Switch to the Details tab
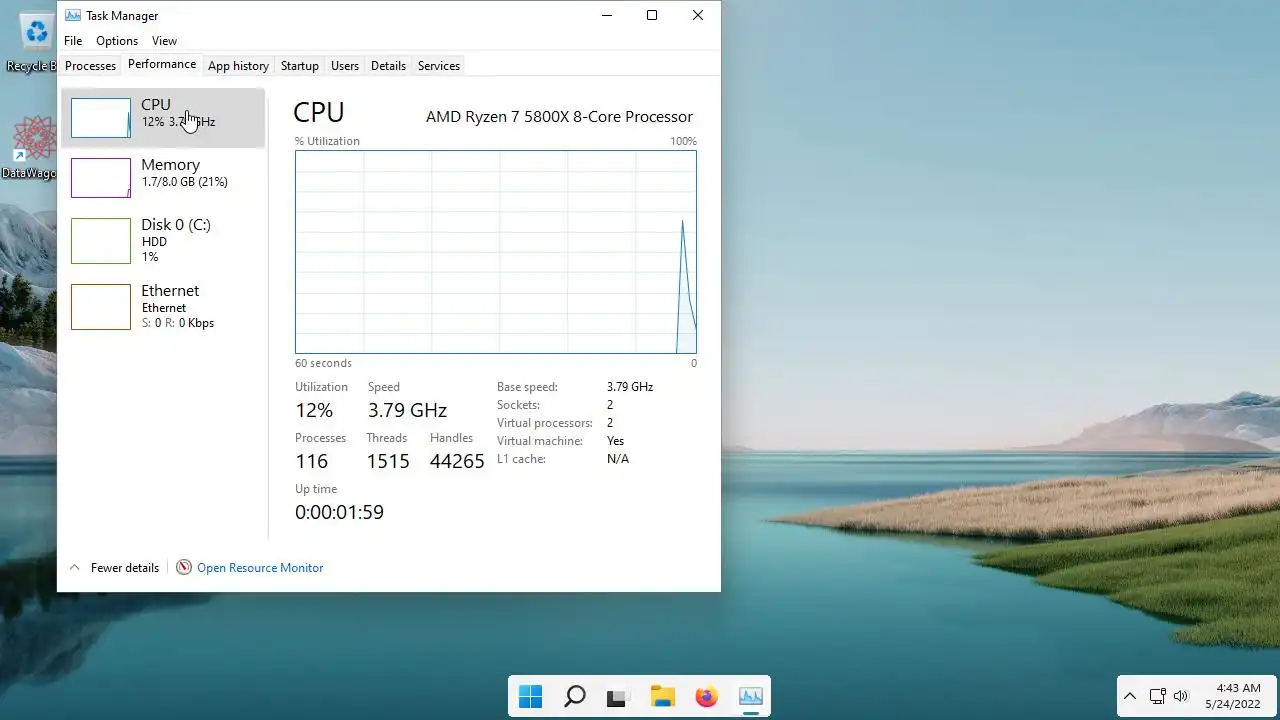The width and height of the screenshot is (1280, 720). pyautogui.click(x=388, y=65)
